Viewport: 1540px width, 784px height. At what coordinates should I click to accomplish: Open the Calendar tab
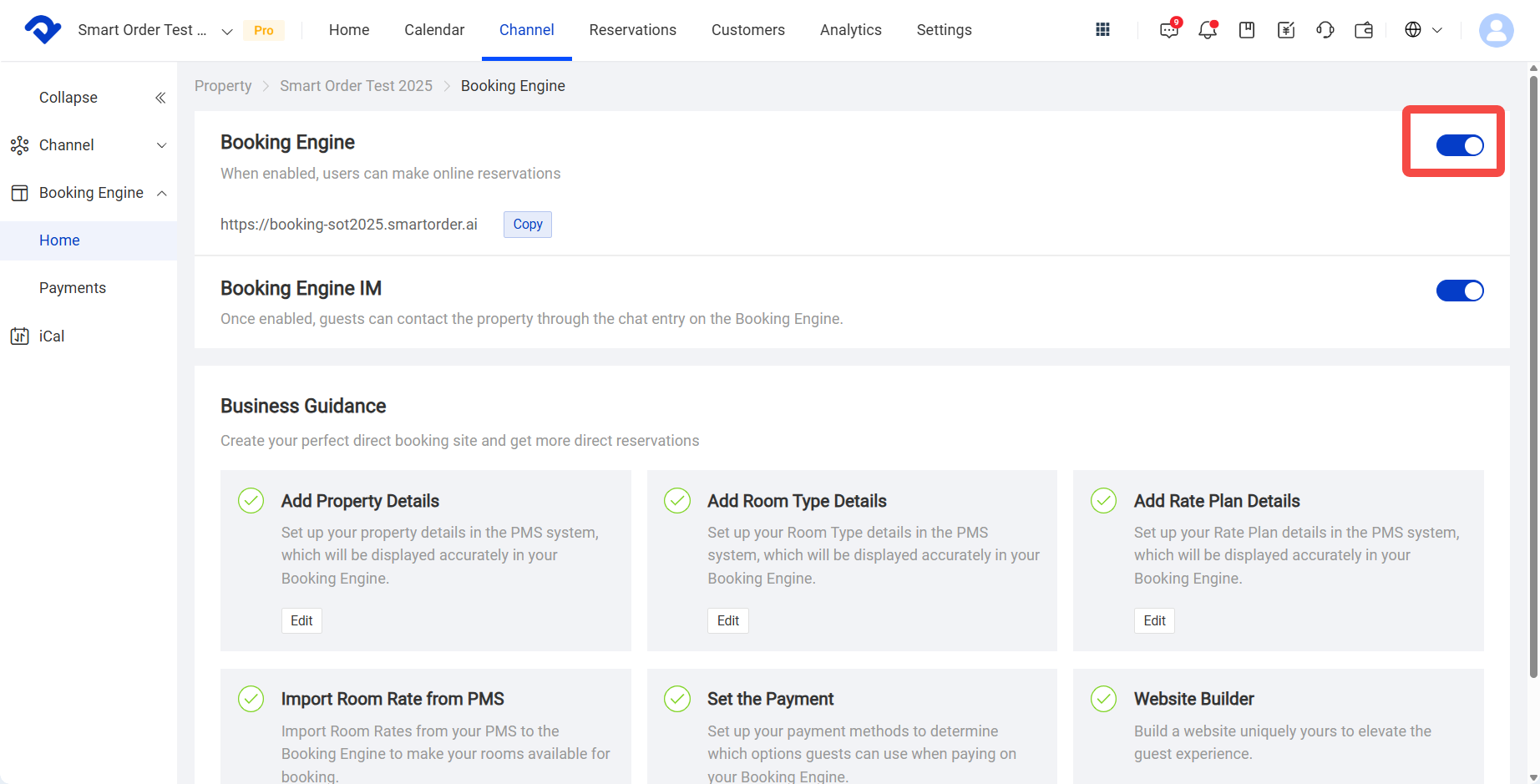(434, 30)
